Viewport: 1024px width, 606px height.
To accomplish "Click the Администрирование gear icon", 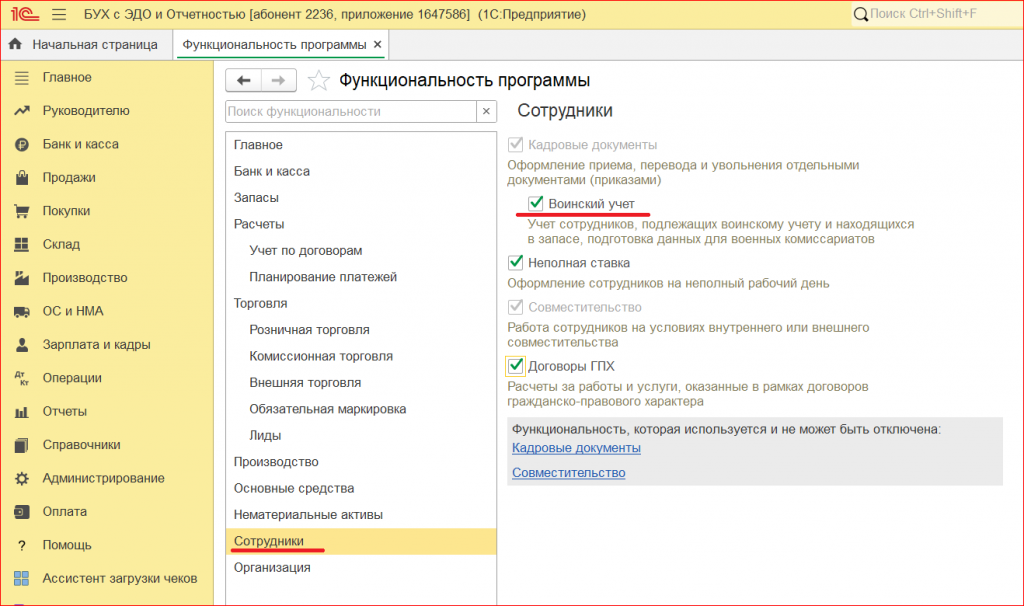I will click(22, 478).
